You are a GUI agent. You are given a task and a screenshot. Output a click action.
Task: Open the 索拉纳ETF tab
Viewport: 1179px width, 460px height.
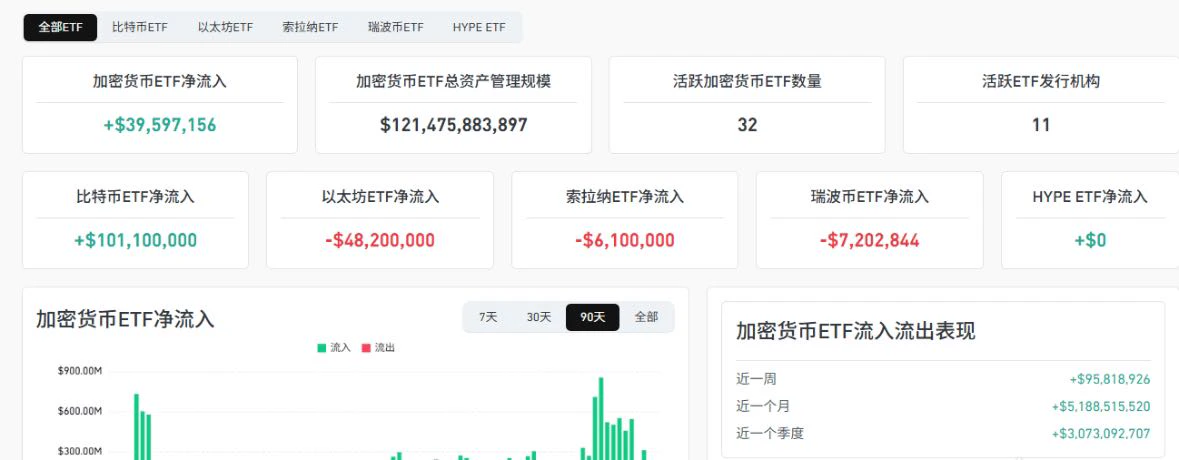click(310, 27)
